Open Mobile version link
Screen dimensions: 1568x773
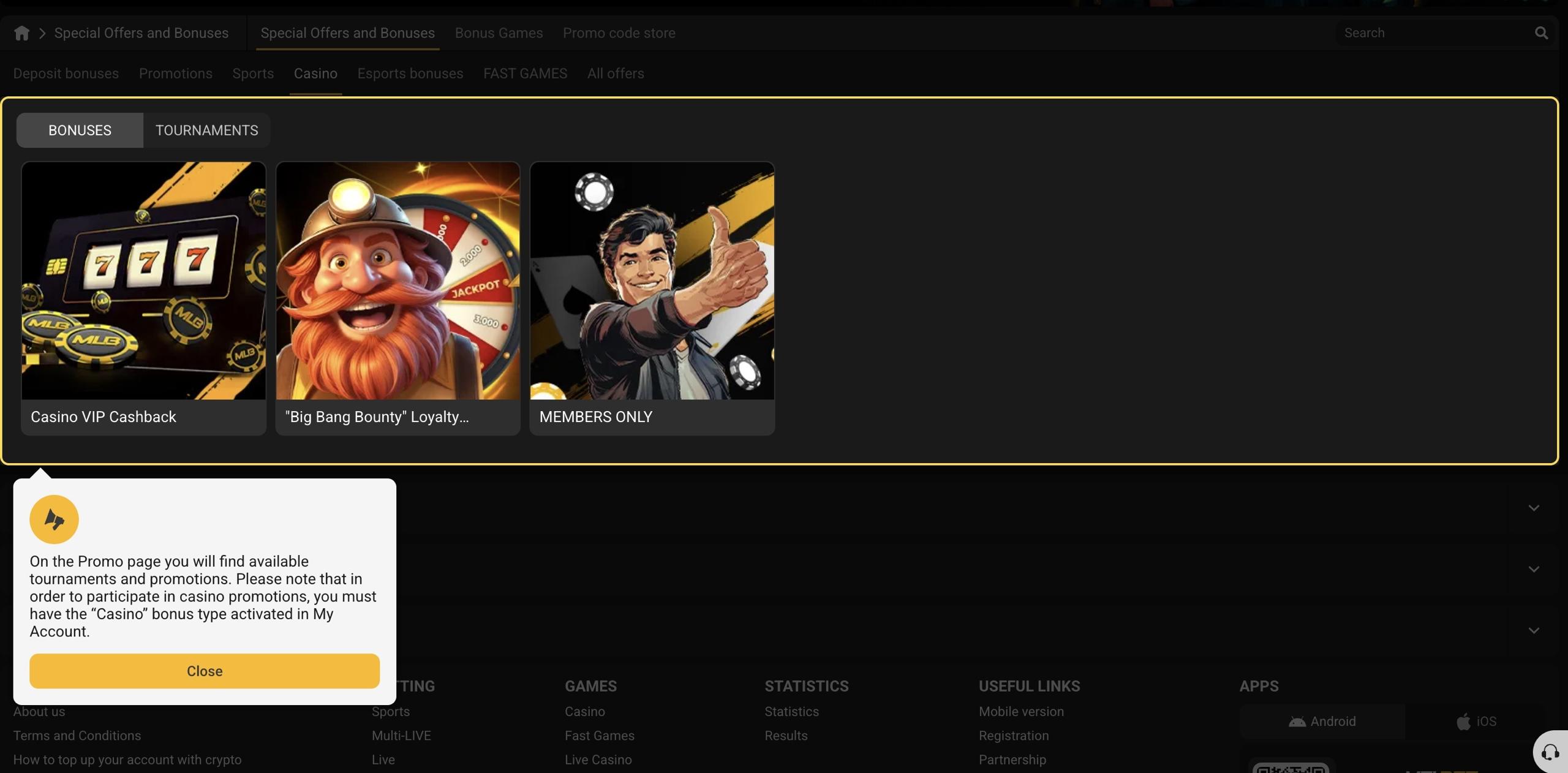(x=1021, y=712)
